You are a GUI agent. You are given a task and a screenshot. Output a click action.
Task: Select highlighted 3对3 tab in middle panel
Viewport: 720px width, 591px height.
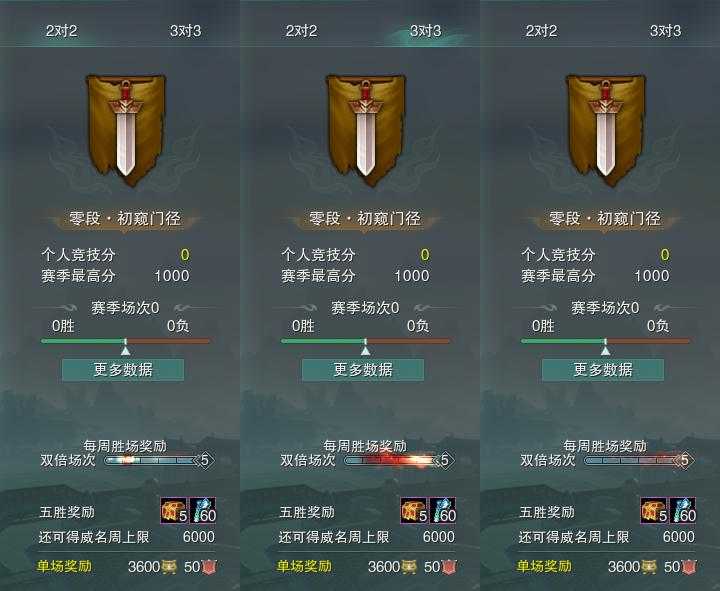coord(426,31)
